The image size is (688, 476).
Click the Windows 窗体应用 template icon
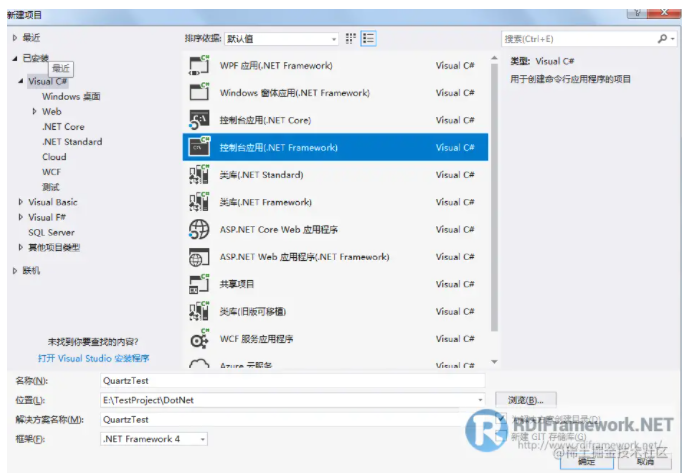pos(199,93)
